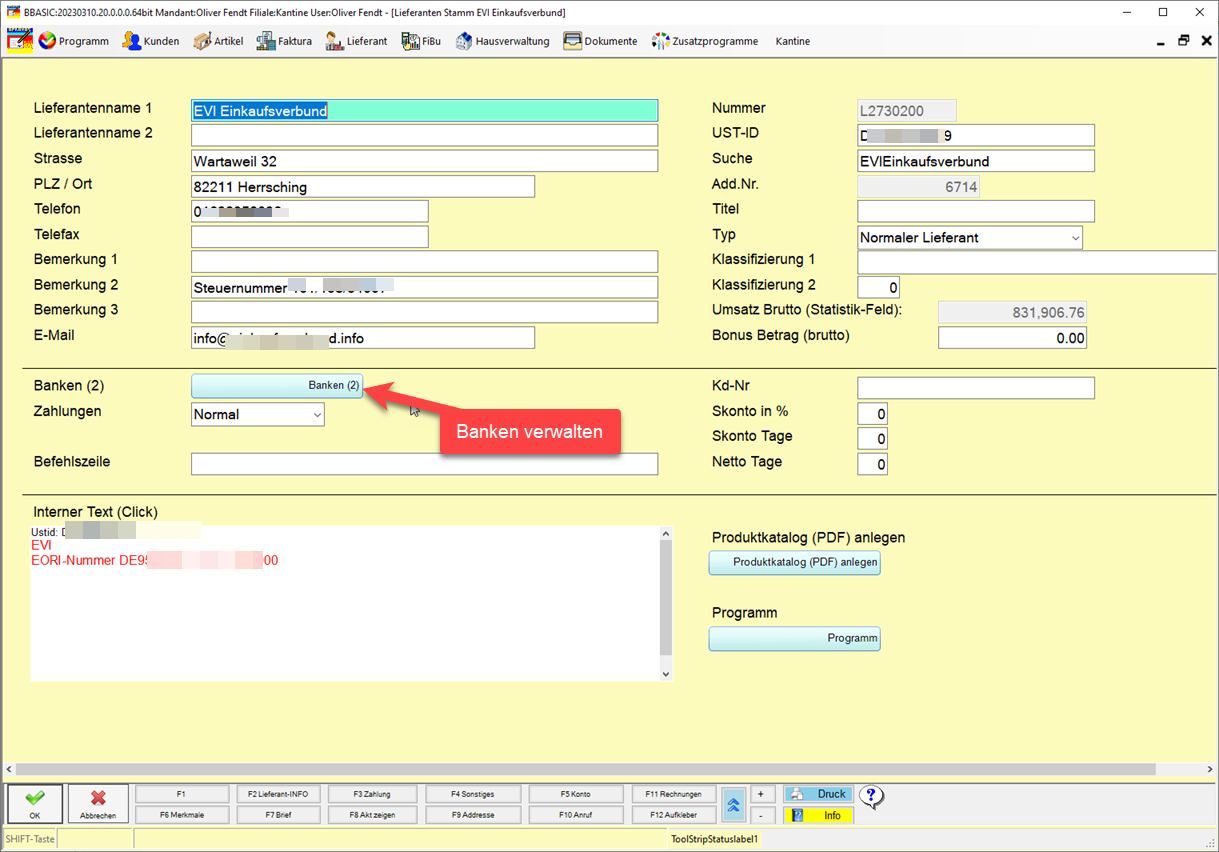
Task: Click the Druck printer button
Action: pos(818,794)
